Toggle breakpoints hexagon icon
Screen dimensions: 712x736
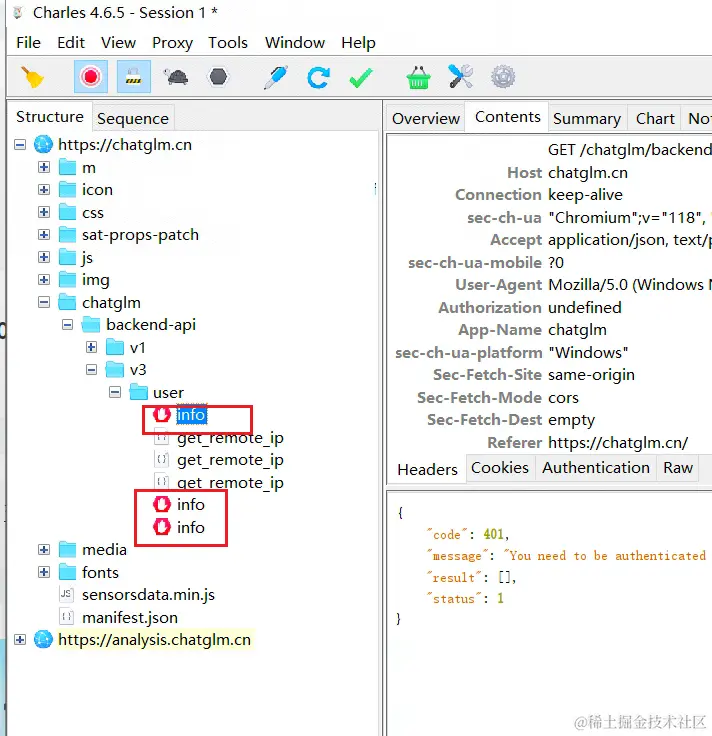(218, 77)
